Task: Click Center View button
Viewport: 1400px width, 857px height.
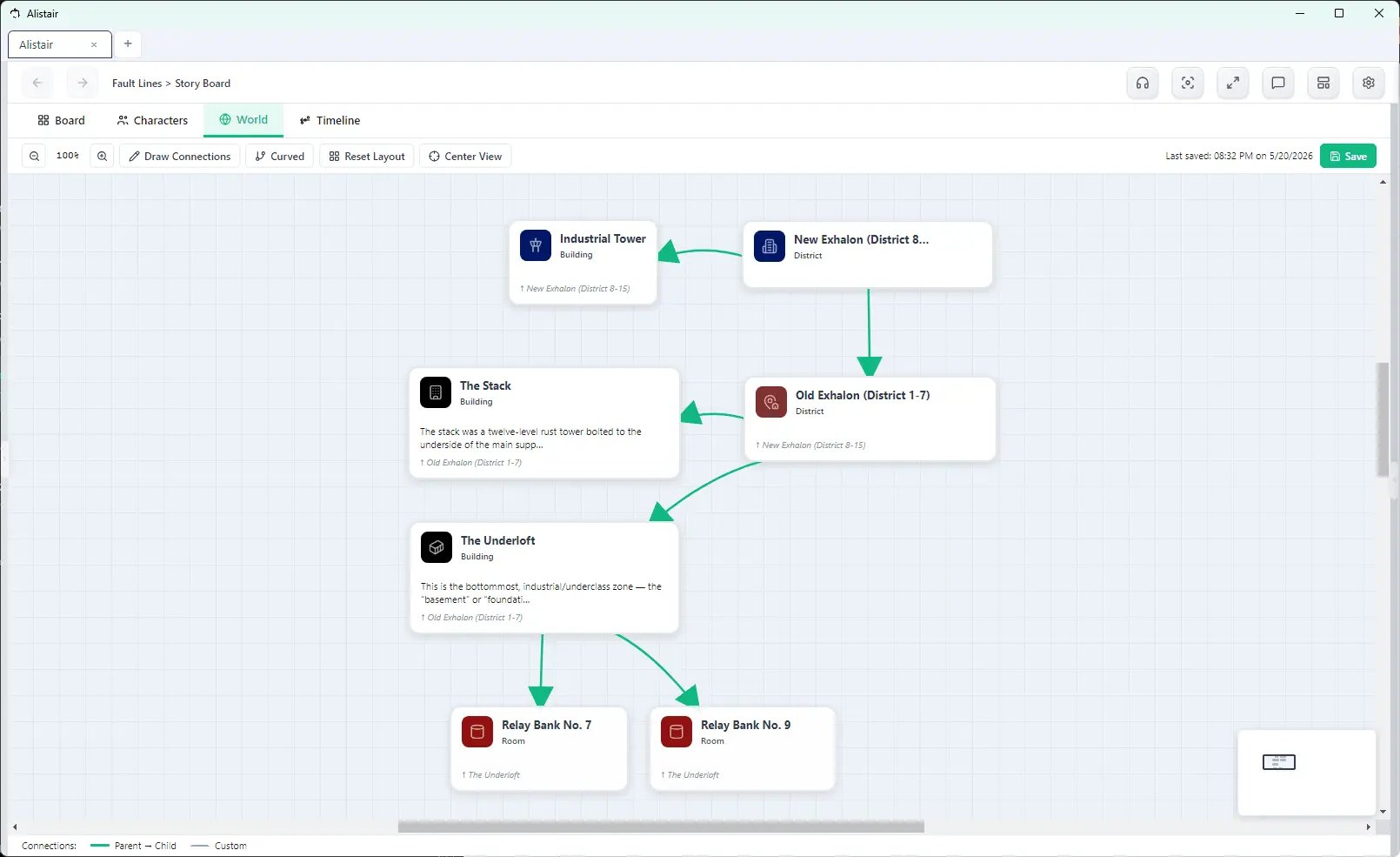Action: pyautogui.click(x=465, y=157)
